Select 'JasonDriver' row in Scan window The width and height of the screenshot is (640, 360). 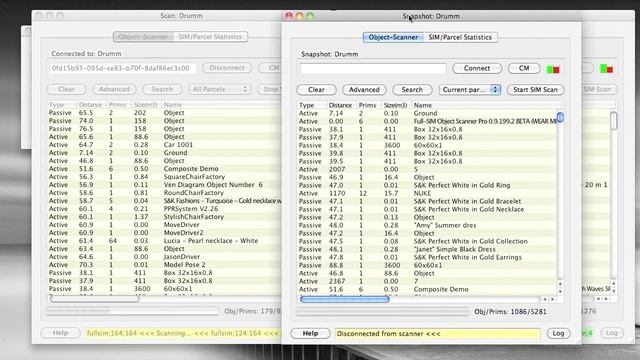tap(164, 257)
